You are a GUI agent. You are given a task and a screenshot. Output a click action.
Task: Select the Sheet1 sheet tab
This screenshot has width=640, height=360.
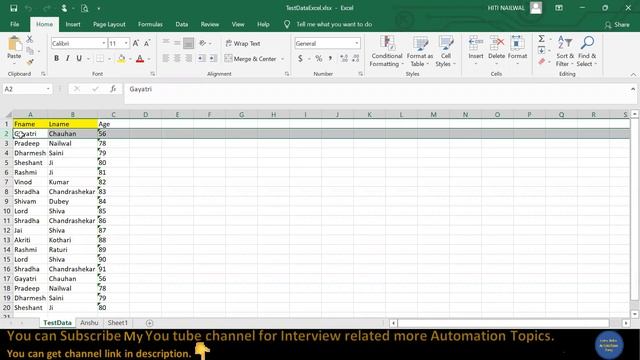118,323
